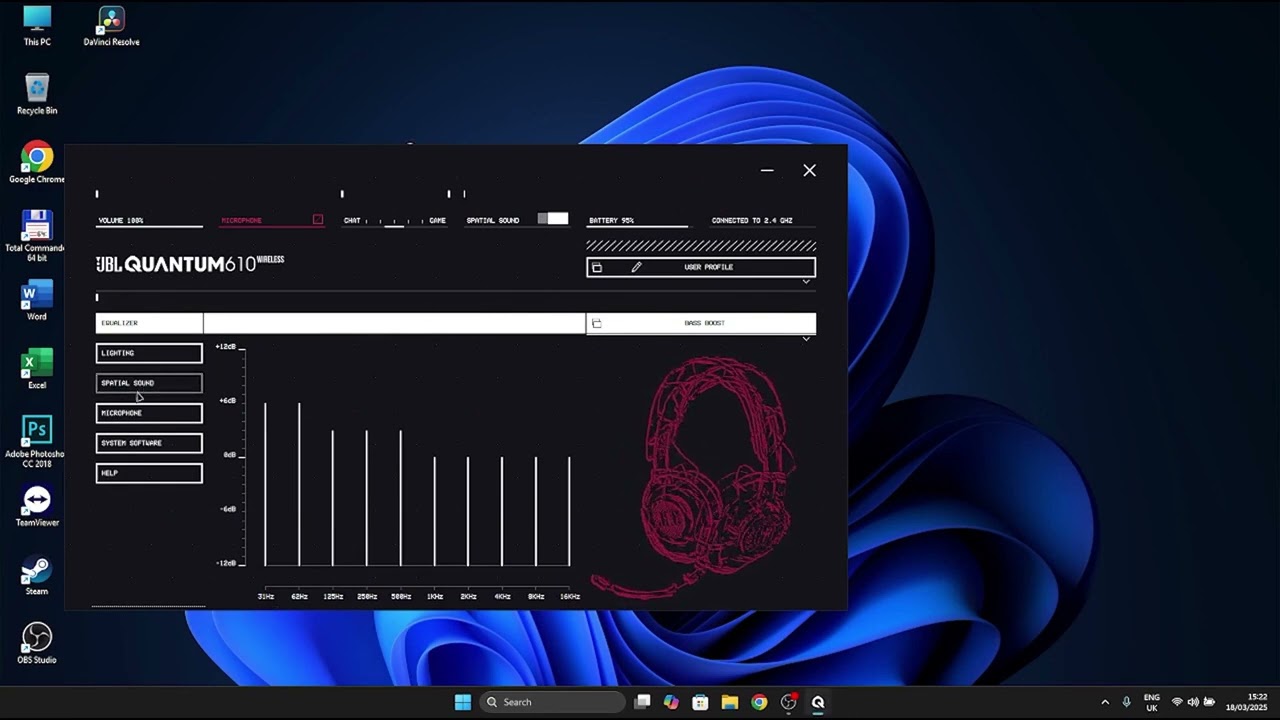
Task: Open Recycle Bin desktop icon
Action: pos(37,94)
